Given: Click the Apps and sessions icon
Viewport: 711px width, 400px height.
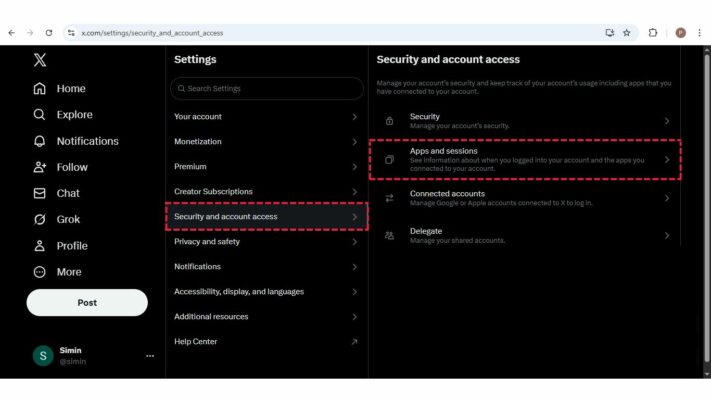Looking at the screenshot, I should pyautogui.click(x=389, y=160).
